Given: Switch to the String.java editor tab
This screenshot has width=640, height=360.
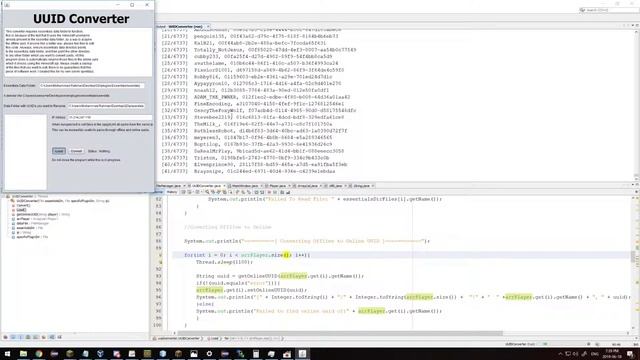Looking at the screenshot, I should (x=361, y=186).
